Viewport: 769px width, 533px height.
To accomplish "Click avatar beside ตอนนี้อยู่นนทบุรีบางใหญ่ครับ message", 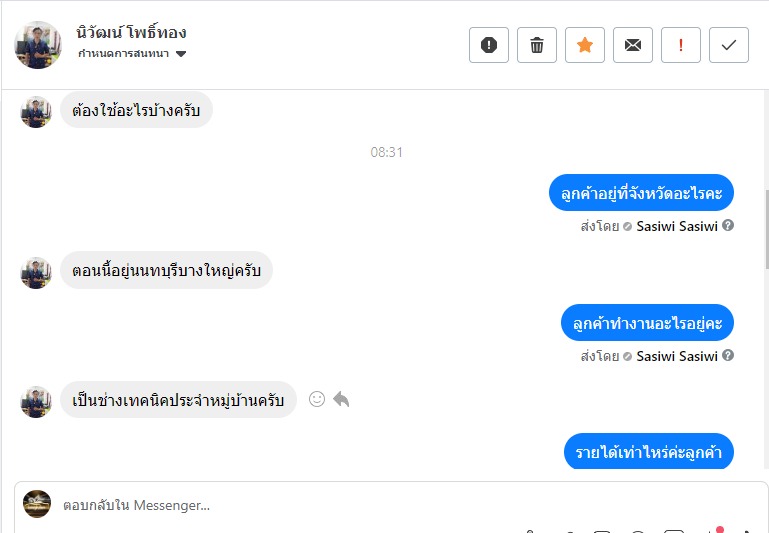I will (36, 272).
